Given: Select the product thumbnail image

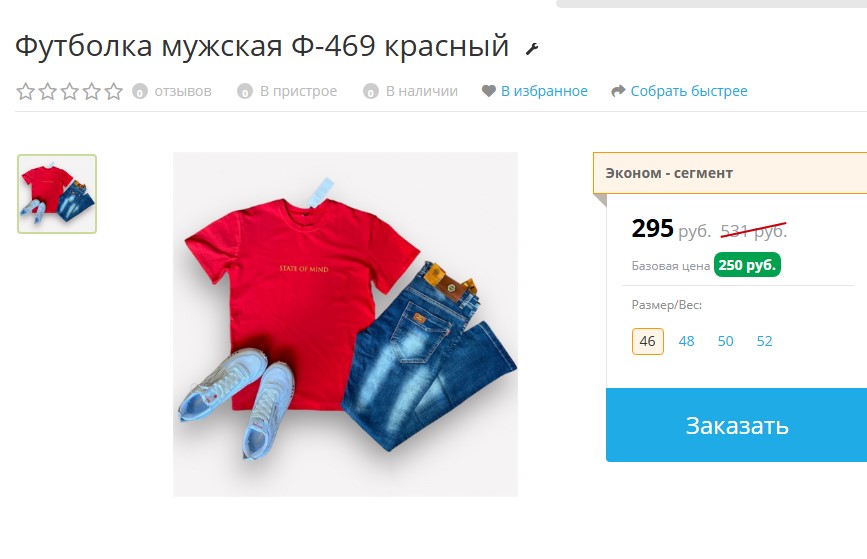Looking at the screenshot, I should click(57, 194).
